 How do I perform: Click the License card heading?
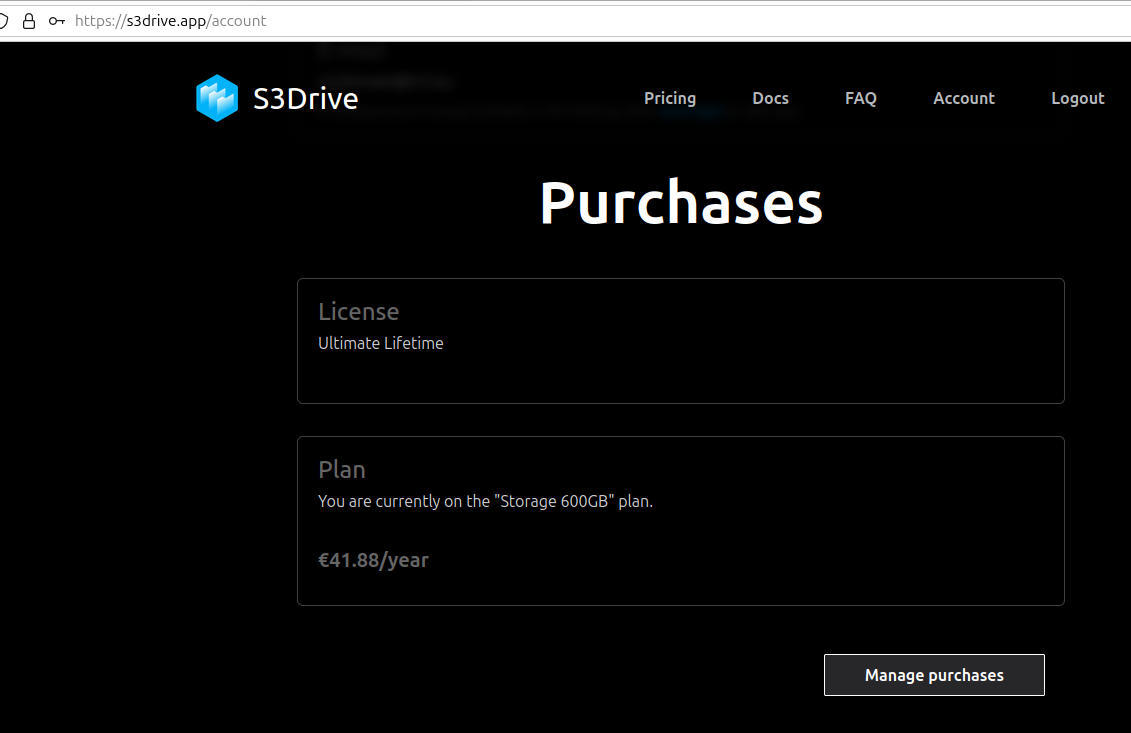pyautogui.click(x=358, y=312)
